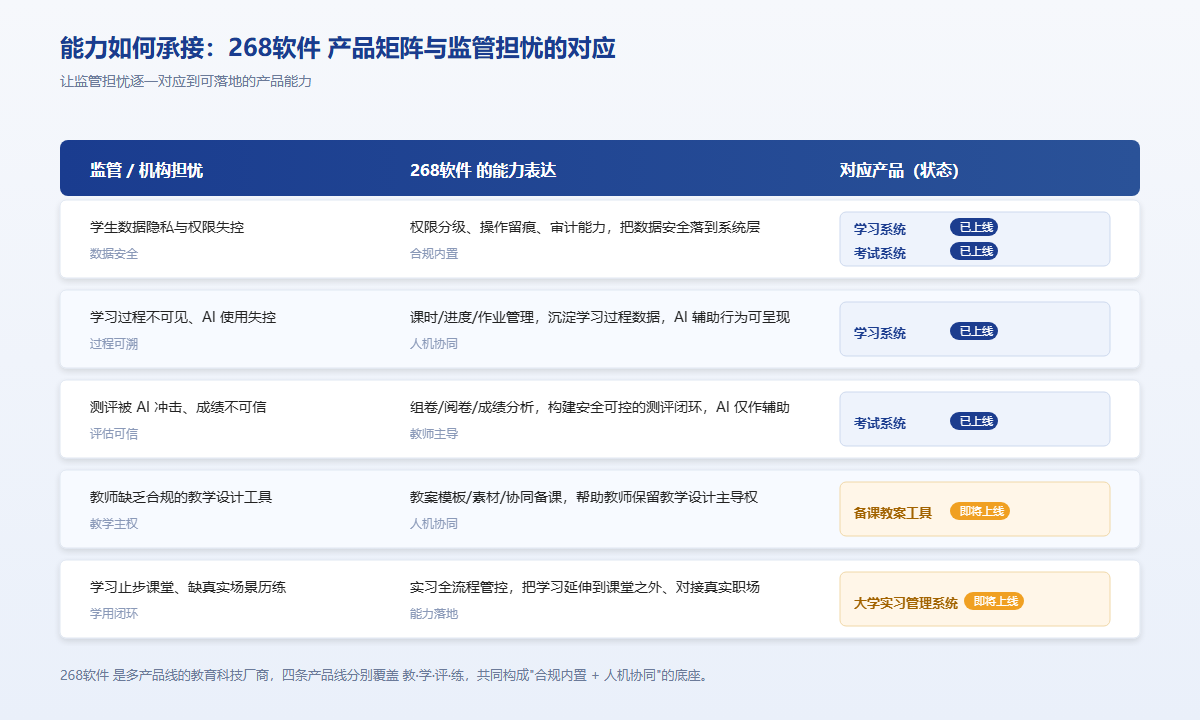Click 即将上线 badge beside 大学实习管理系统
The height and width of the screenshot is (720, 1200).
[x=994, y=601]
